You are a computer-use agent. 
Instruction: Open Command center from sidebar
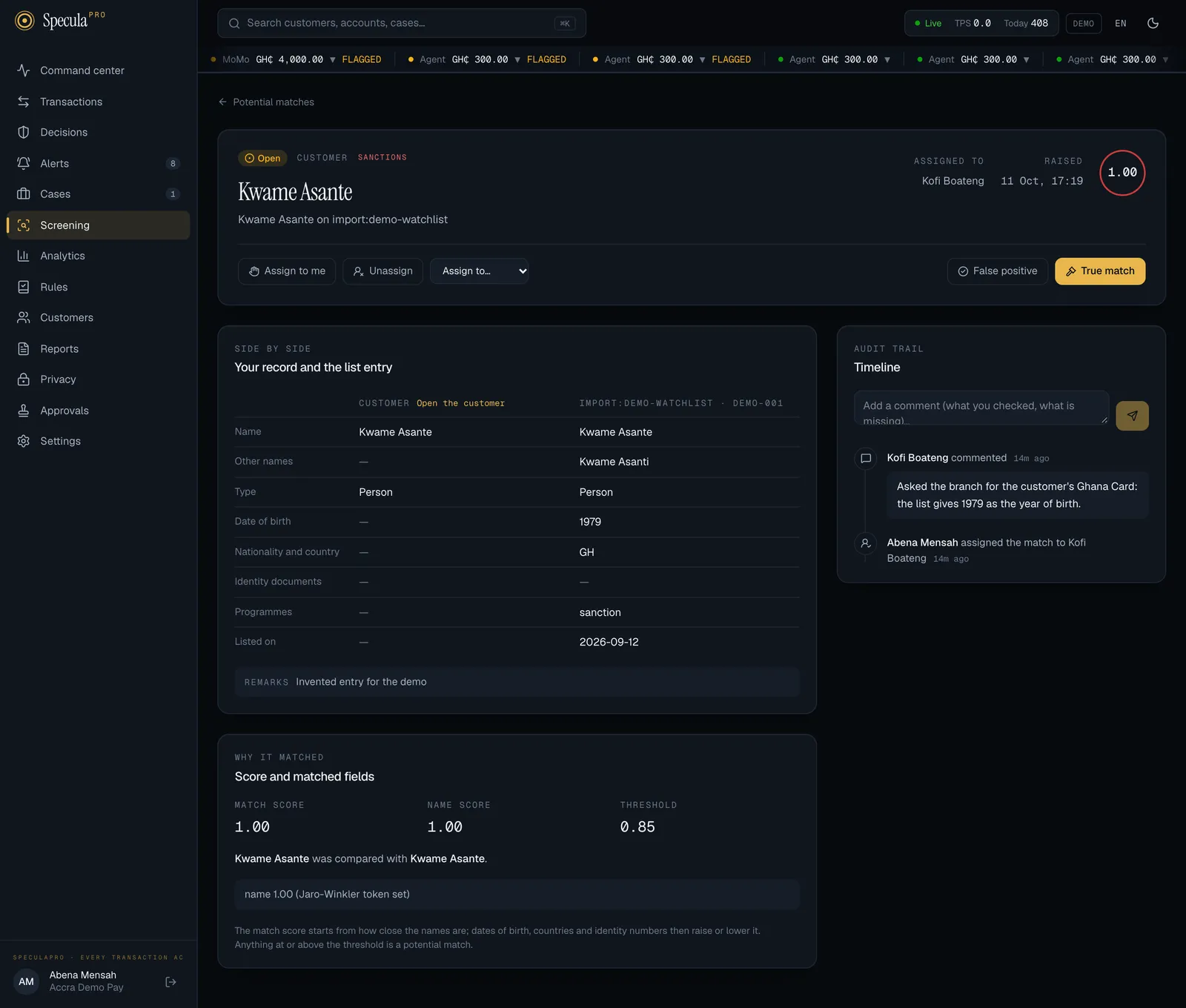(98, 70)
